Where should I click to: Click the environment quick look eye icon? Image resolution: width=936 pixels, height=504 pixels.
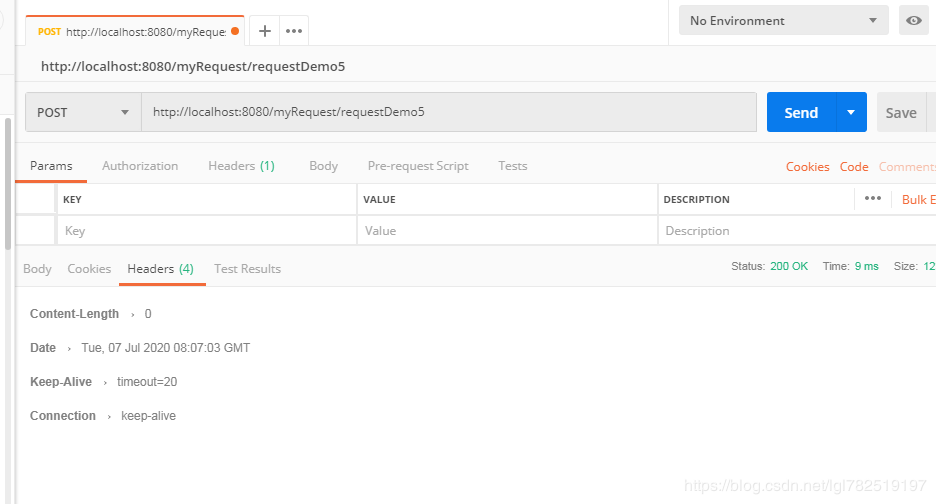(x=913, y=20)
